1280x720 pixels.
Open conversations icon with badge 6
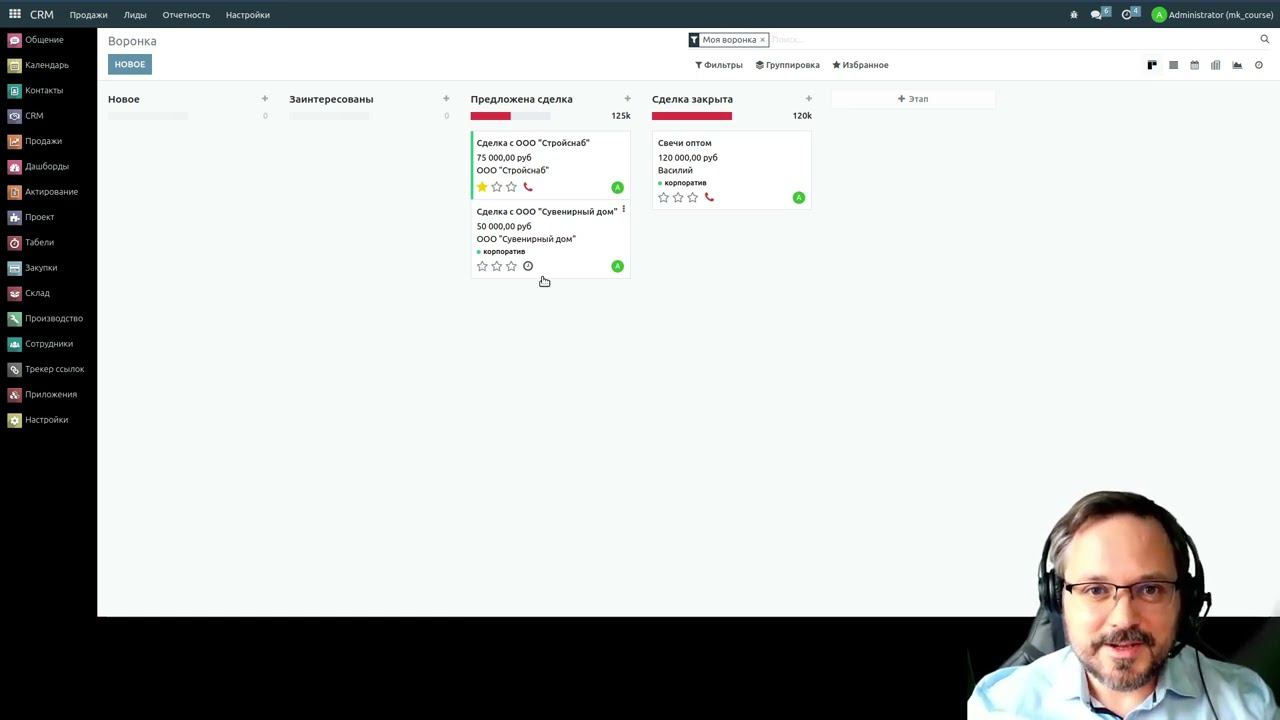tap(1100, 14)
